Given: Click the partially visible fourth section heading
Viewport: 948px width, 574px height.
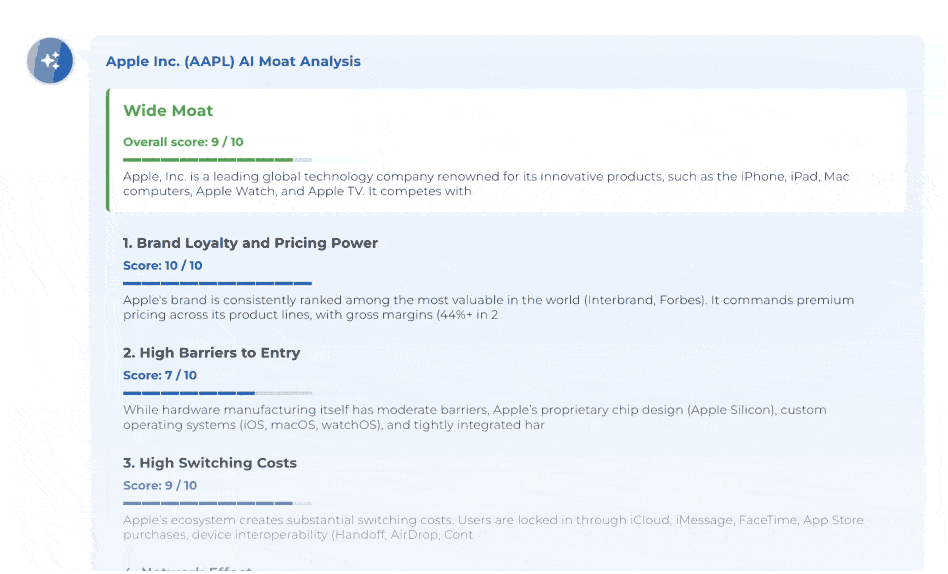Looking at the screenshot, I should coord(187,570).
